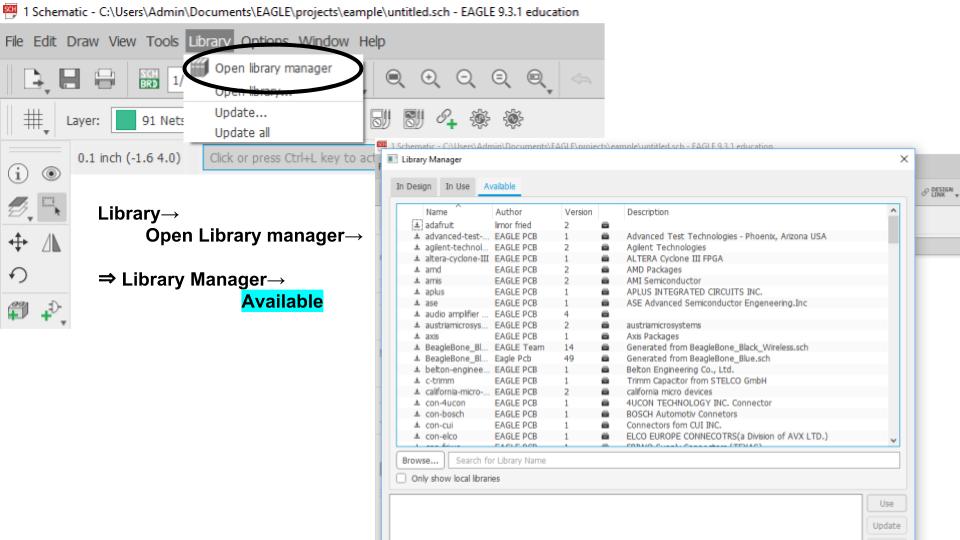Click the link with green plus icon
The height and width of the screenshot is (540, 960).
tap(446, 119)
